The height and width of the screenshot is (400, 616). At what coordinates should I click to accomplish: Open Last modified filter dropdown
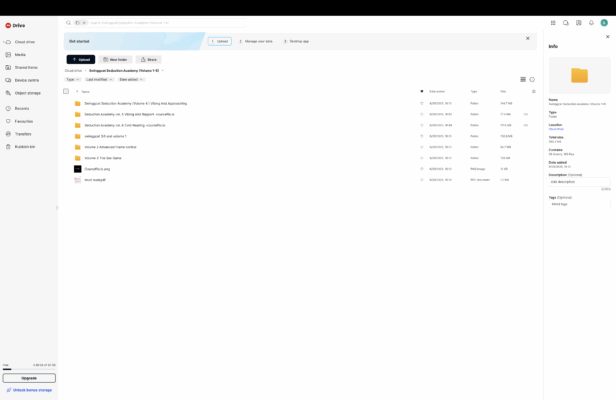(x=98, y=79)
